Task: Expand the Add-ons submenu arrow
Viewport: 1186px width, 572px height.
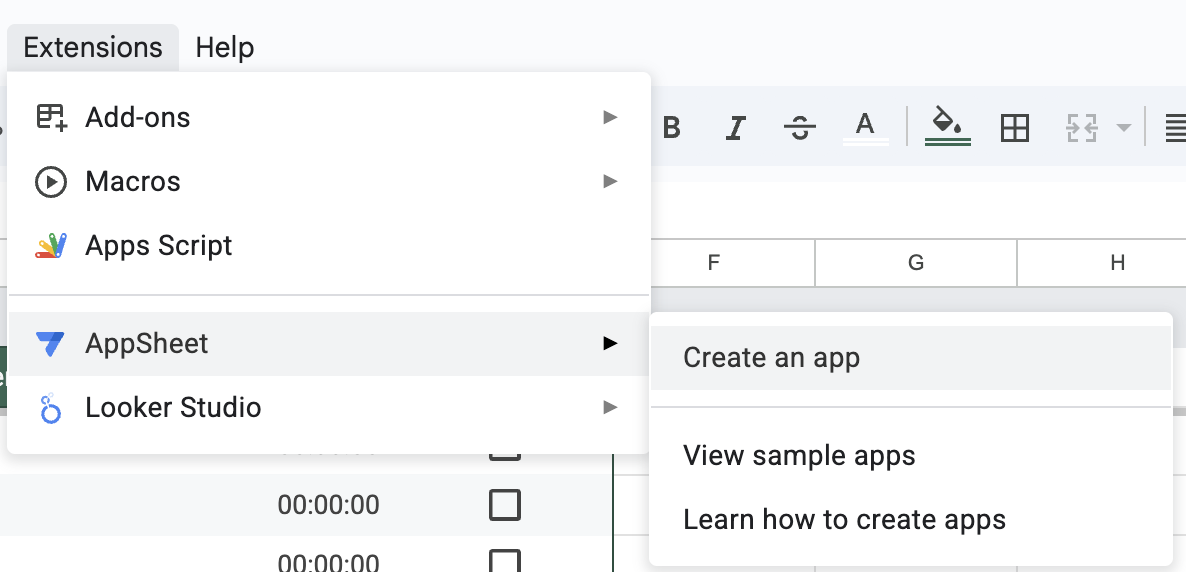Action: coord(610,118)
